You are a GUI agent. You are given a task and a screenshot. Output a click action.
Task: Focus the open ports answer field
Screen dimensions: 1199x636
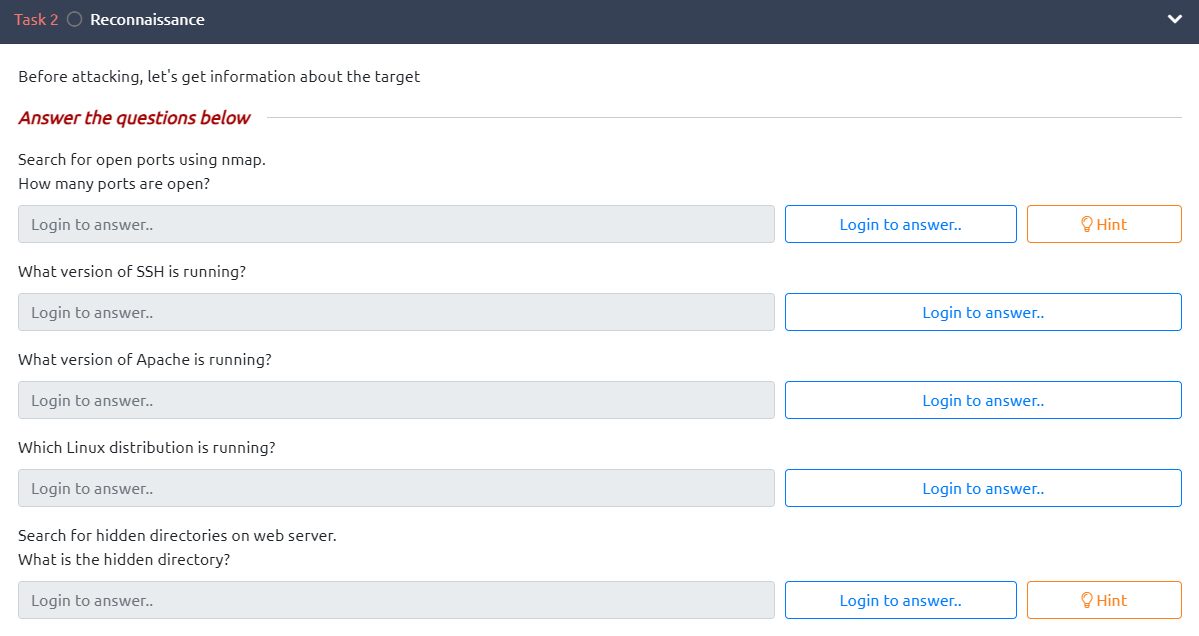tap(396, 224)
